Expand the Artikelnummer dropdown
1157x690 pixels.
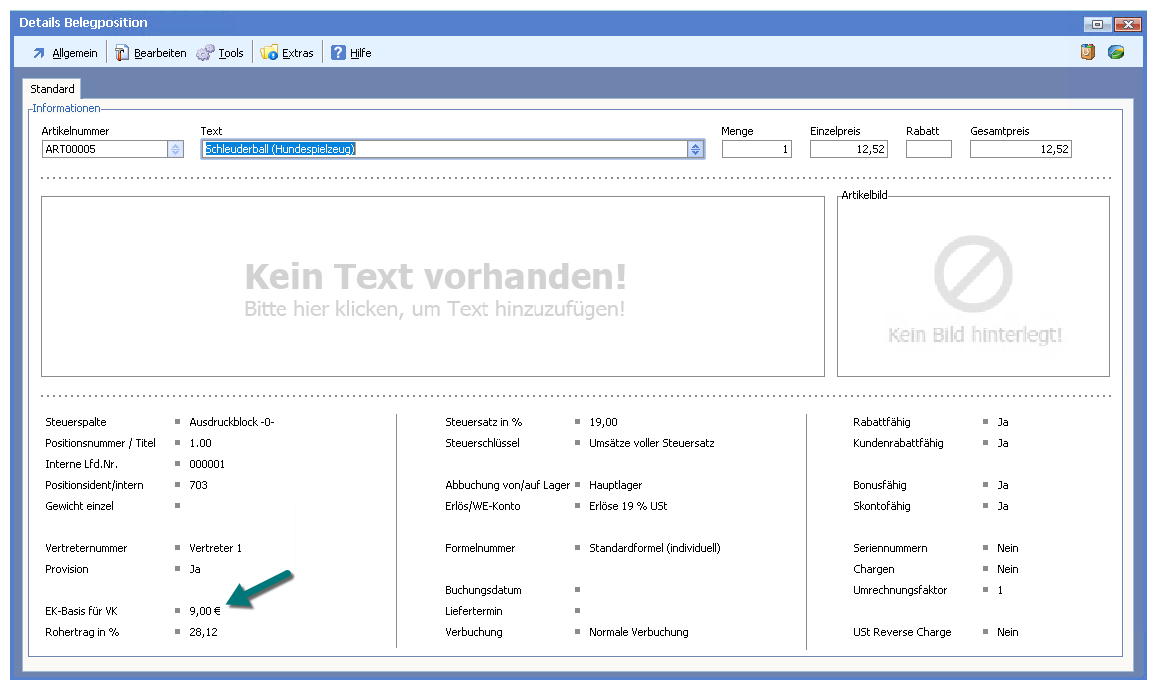176,149
